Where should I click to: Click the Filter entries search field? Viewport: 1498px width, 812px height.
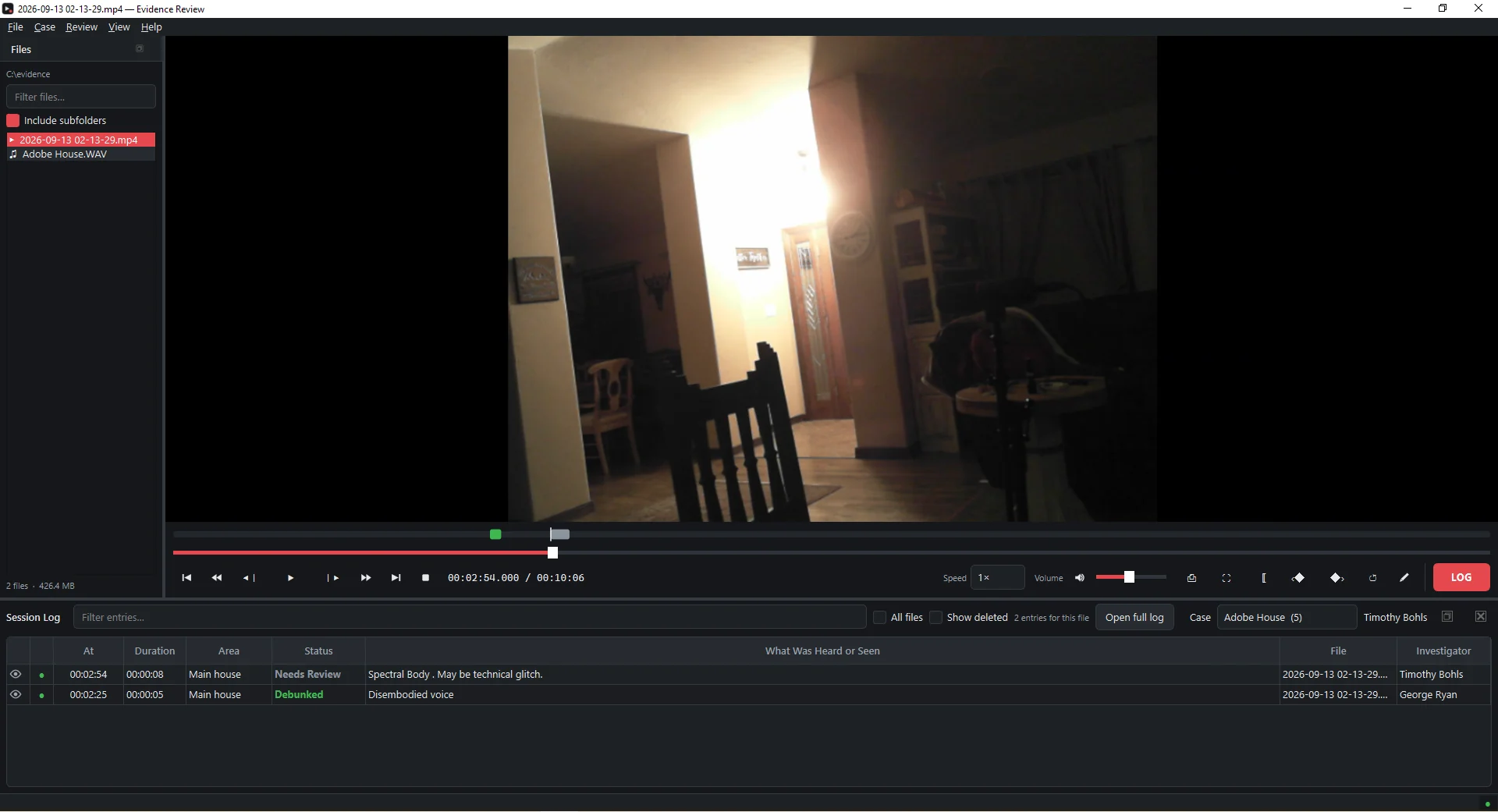[470, 617]
